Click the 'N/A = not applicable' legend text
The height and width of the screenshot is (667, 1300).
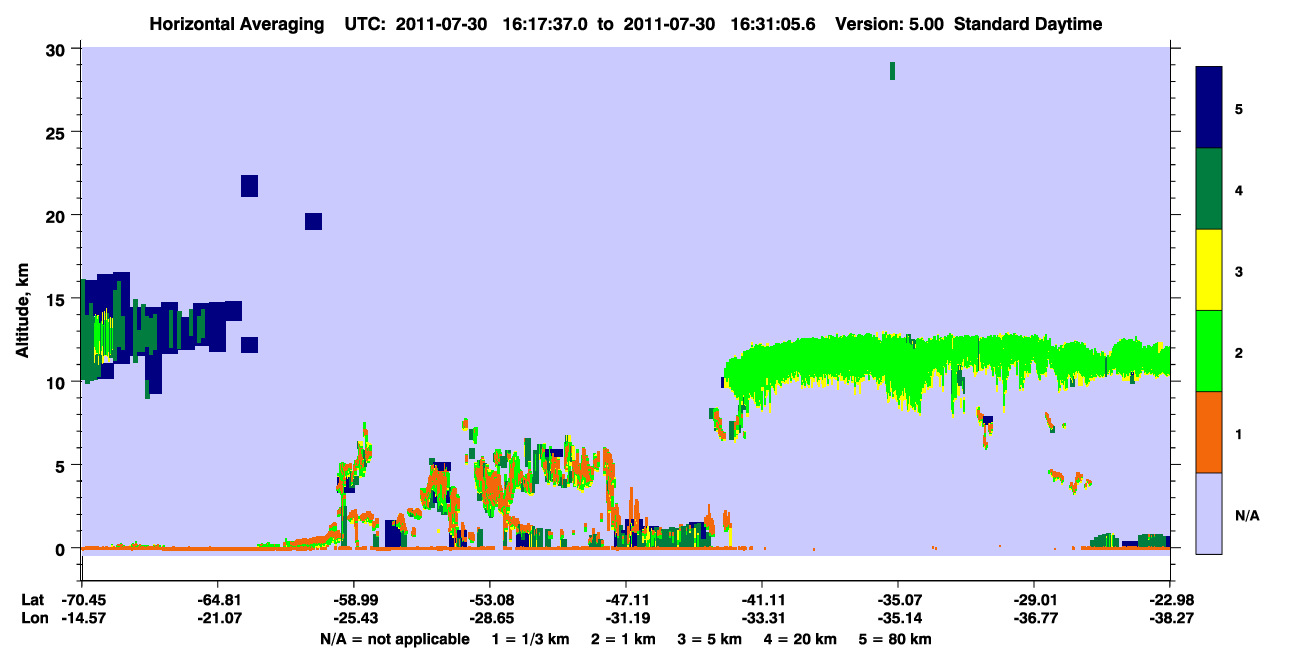(394, 639)
